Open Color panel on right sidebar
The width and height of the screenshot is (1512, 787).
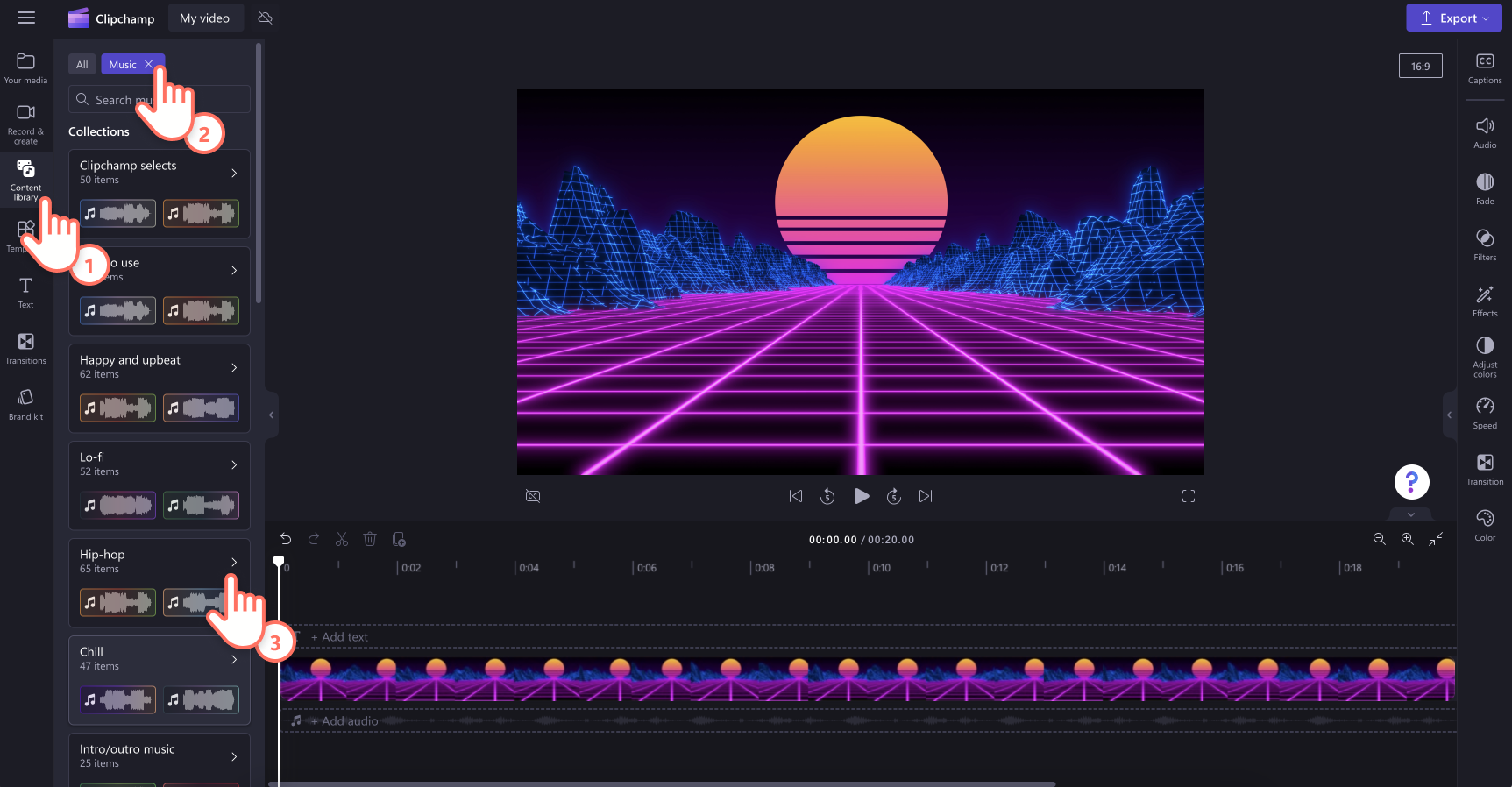[x=1485, y=526]
